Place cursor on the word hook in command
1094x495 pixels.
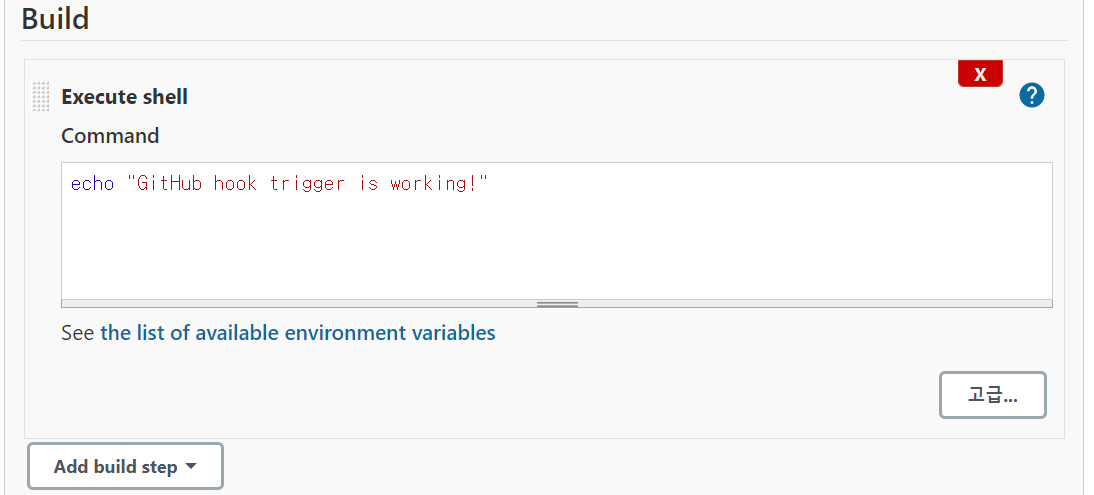click(x=235, y=184)
